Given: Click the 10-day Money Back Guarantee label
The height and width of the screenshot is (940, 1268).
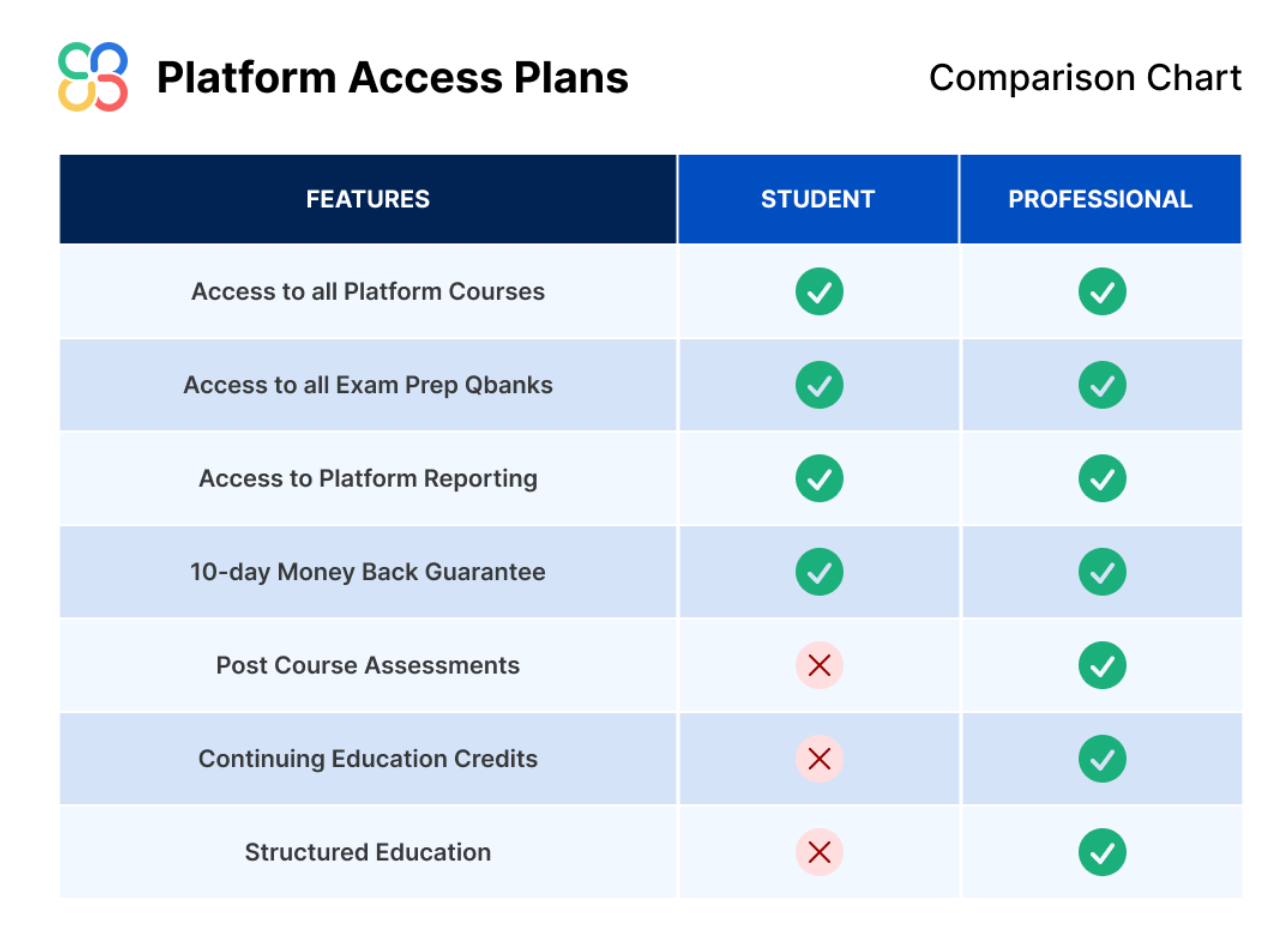Looking at the screenshot, I should pos(368,572).
